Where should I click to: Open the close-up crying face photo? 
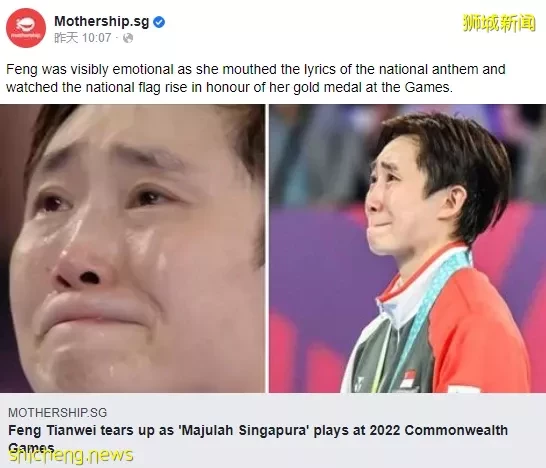132,248
